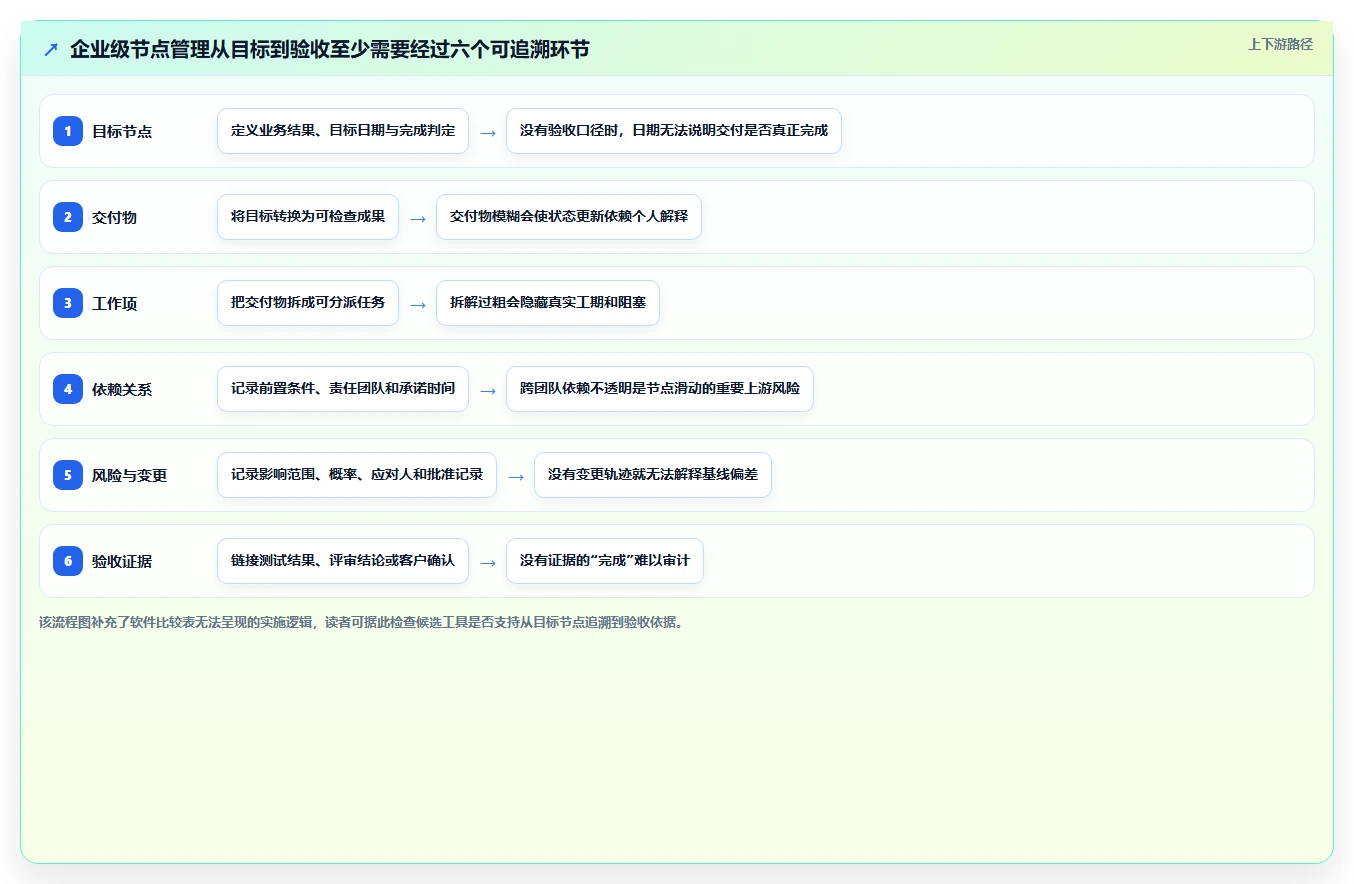Click the arrow in the 交付物 row
This screenshot has height=884, width=1354.
(418, 219)
